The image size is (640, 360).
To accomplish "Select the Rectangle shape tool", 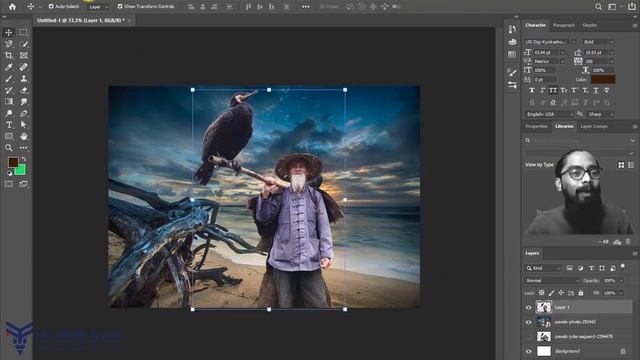I will [9, 136].
